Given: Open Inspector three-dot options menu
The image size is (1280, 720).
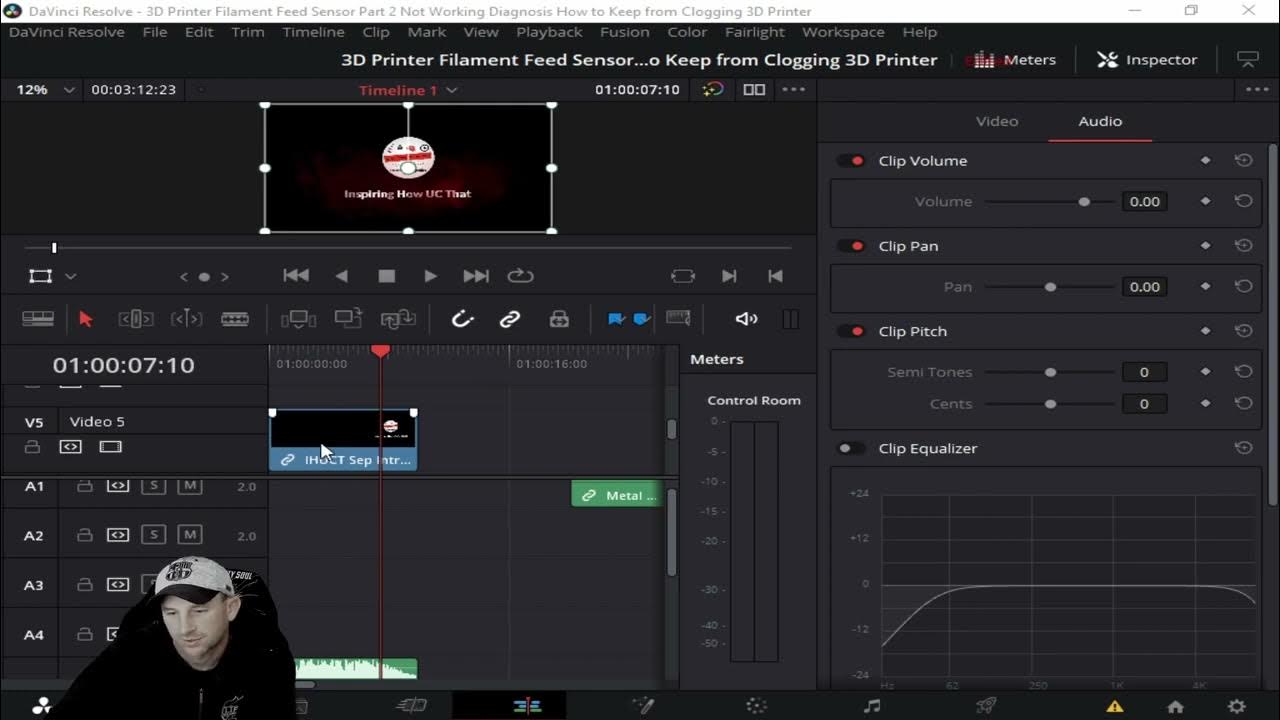Looking at the screenshot, I should tap(1257, 89).
